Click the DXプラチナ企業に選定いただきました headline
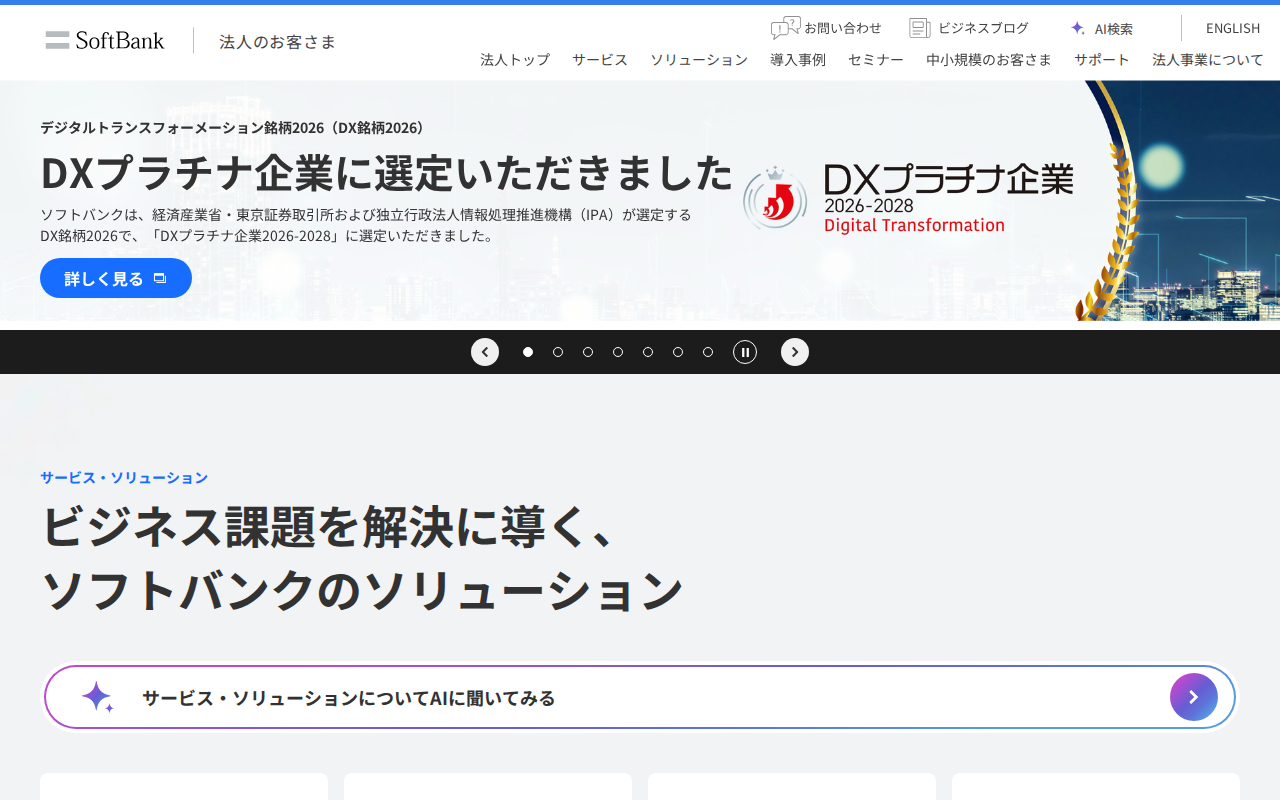 coord(387,173)
